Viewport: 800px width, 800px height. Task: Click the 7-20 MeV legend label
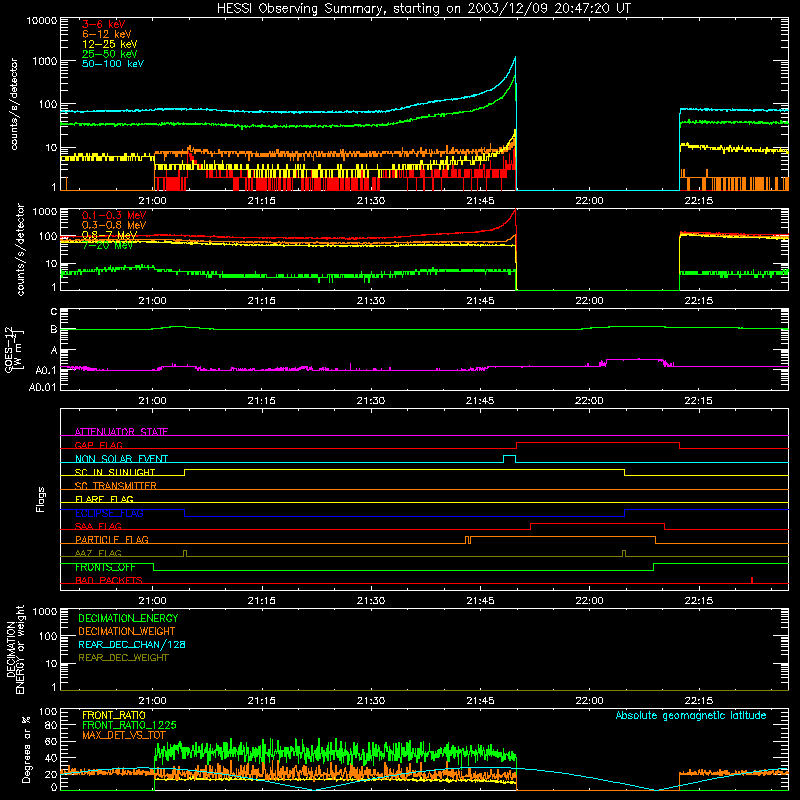pyautogui.click(x=107, y=245)
